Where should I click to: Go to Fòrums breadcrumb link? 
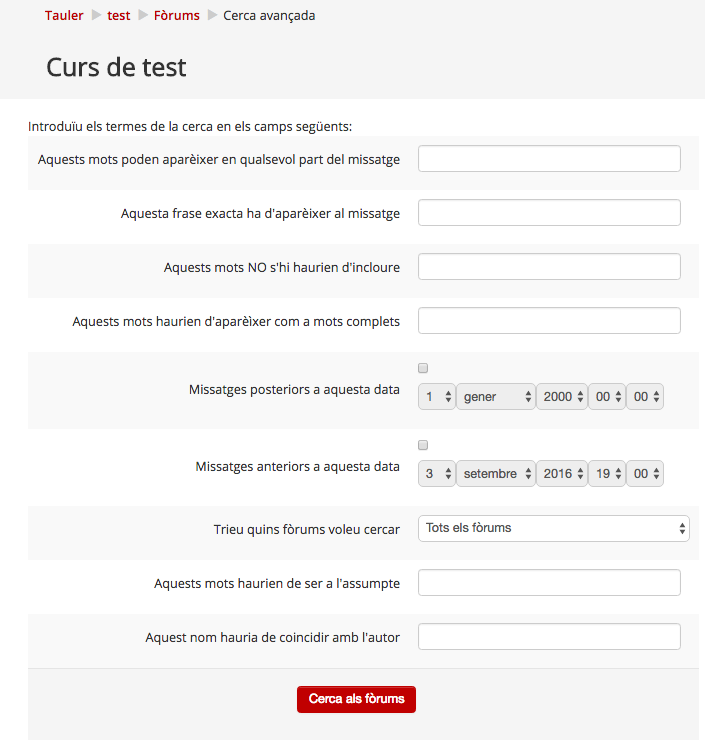[x=176, y=16]
